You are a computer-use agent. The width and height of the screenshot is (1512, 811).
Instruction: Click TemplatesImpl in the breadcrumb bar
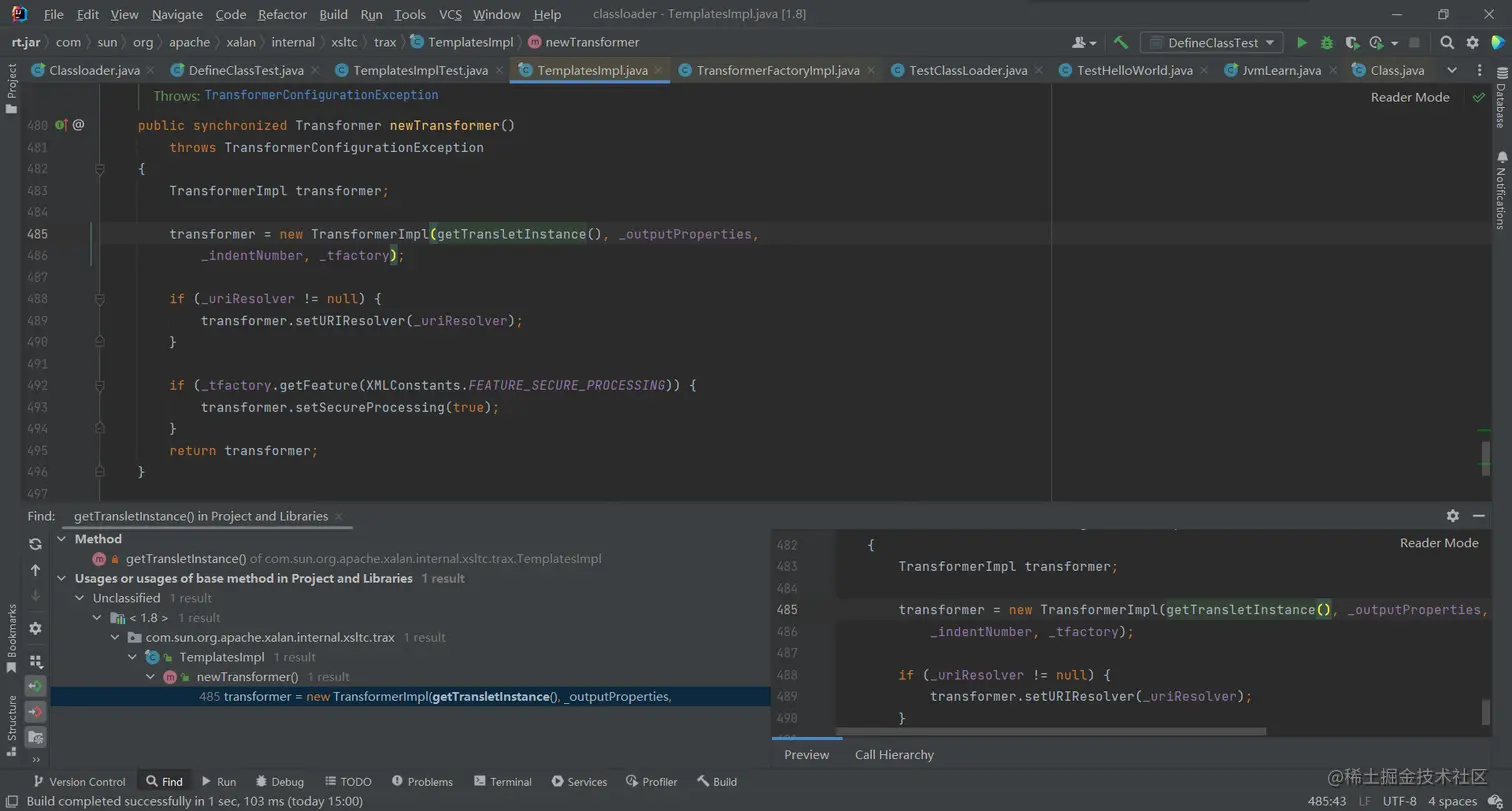[x=461, y=42]
